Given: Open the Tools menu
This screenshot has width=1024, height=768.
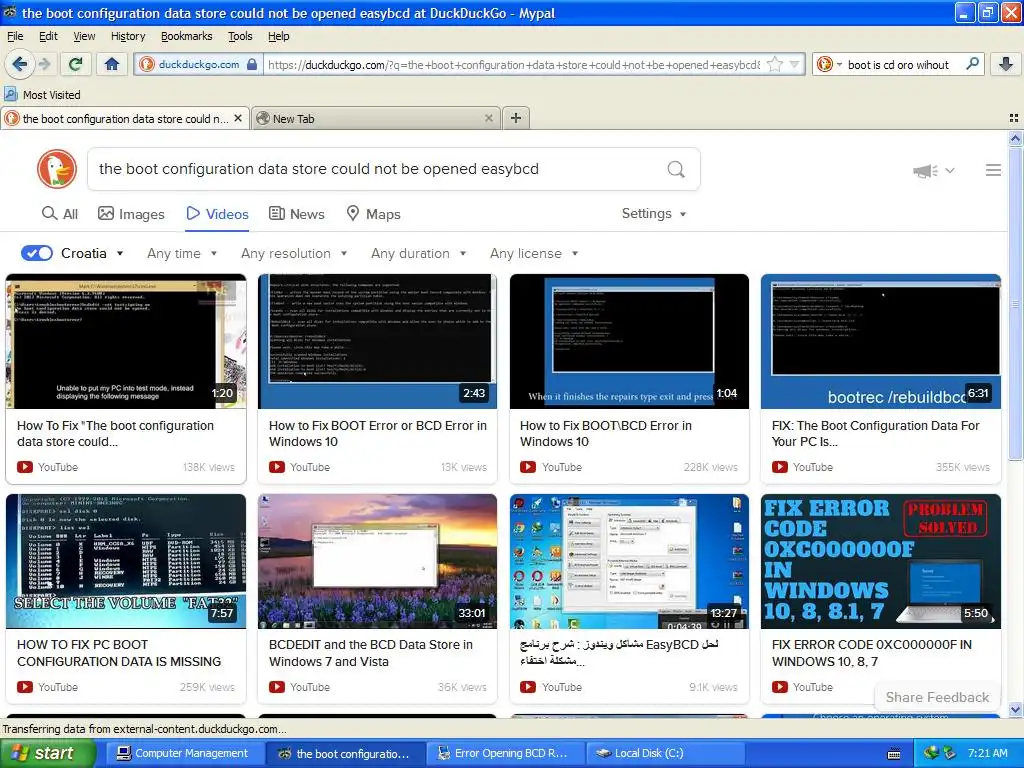Looking at the screenshot, I should tap(240, 36).
